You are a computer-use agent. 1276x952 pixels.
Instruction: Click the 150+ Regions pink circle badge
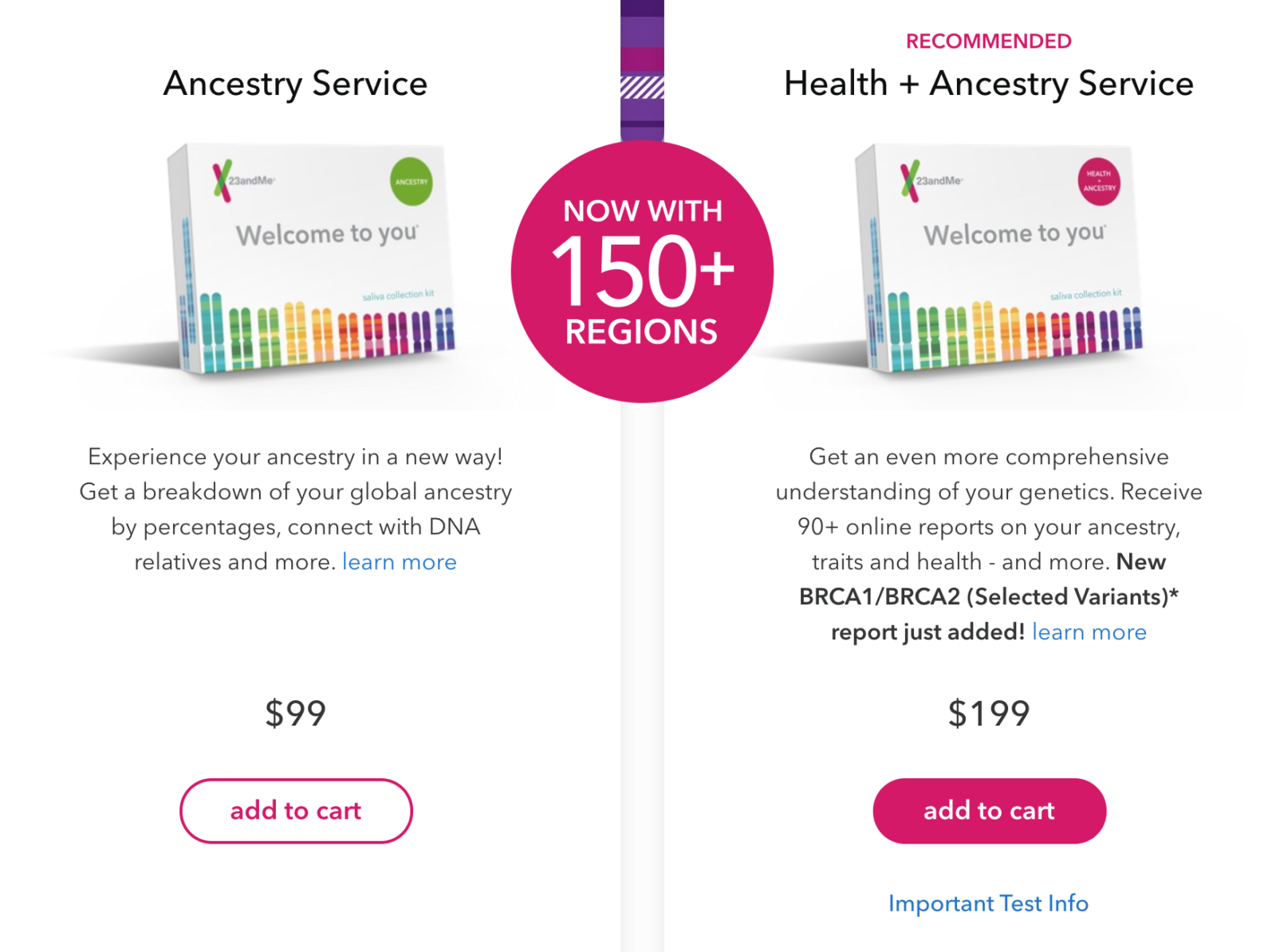[x=642, y=272]
